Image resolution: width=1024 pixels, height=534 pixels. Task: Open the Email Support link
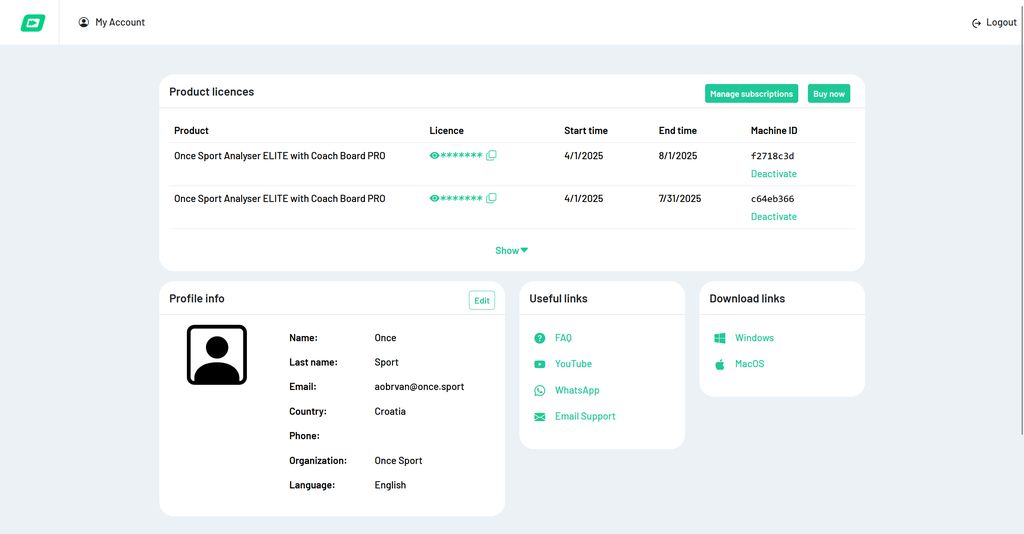(x=584, y=416)
